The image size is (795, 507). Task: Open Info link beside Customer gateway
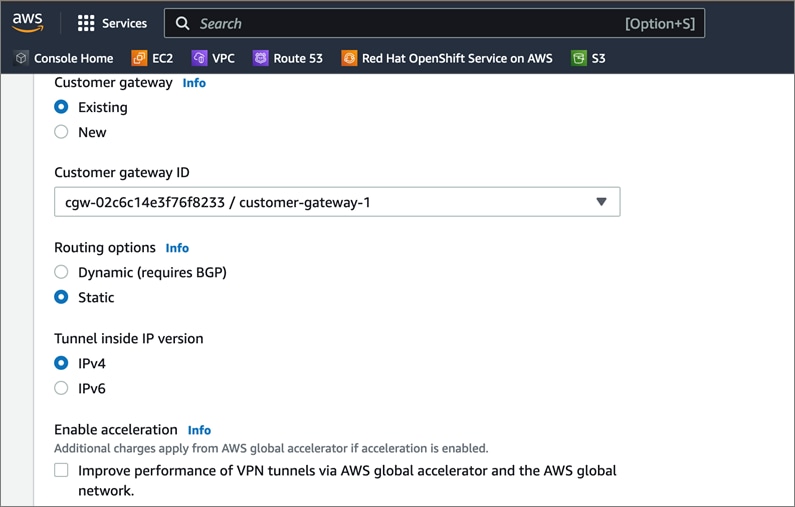pos(194,83)
